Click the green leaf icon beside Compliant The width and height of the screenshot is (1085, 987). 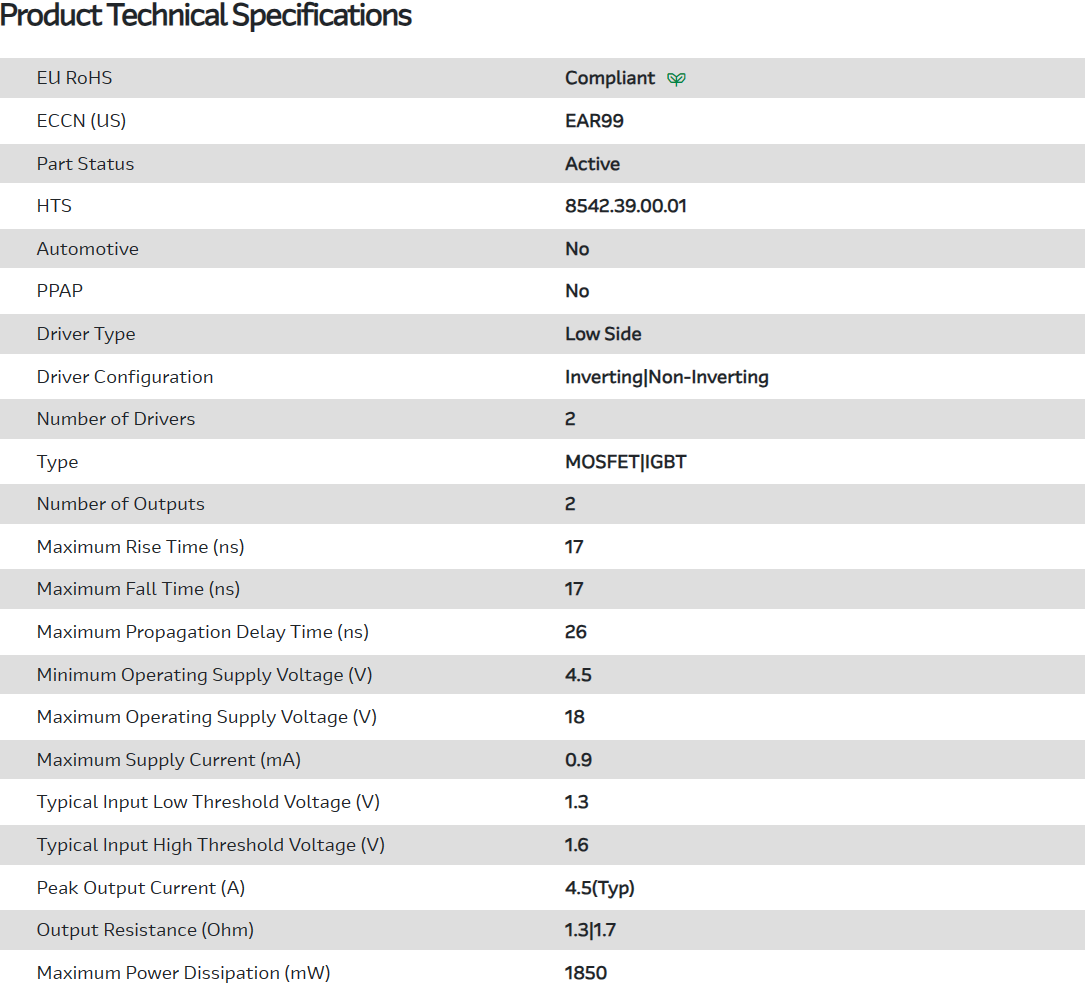pos(677,79)
